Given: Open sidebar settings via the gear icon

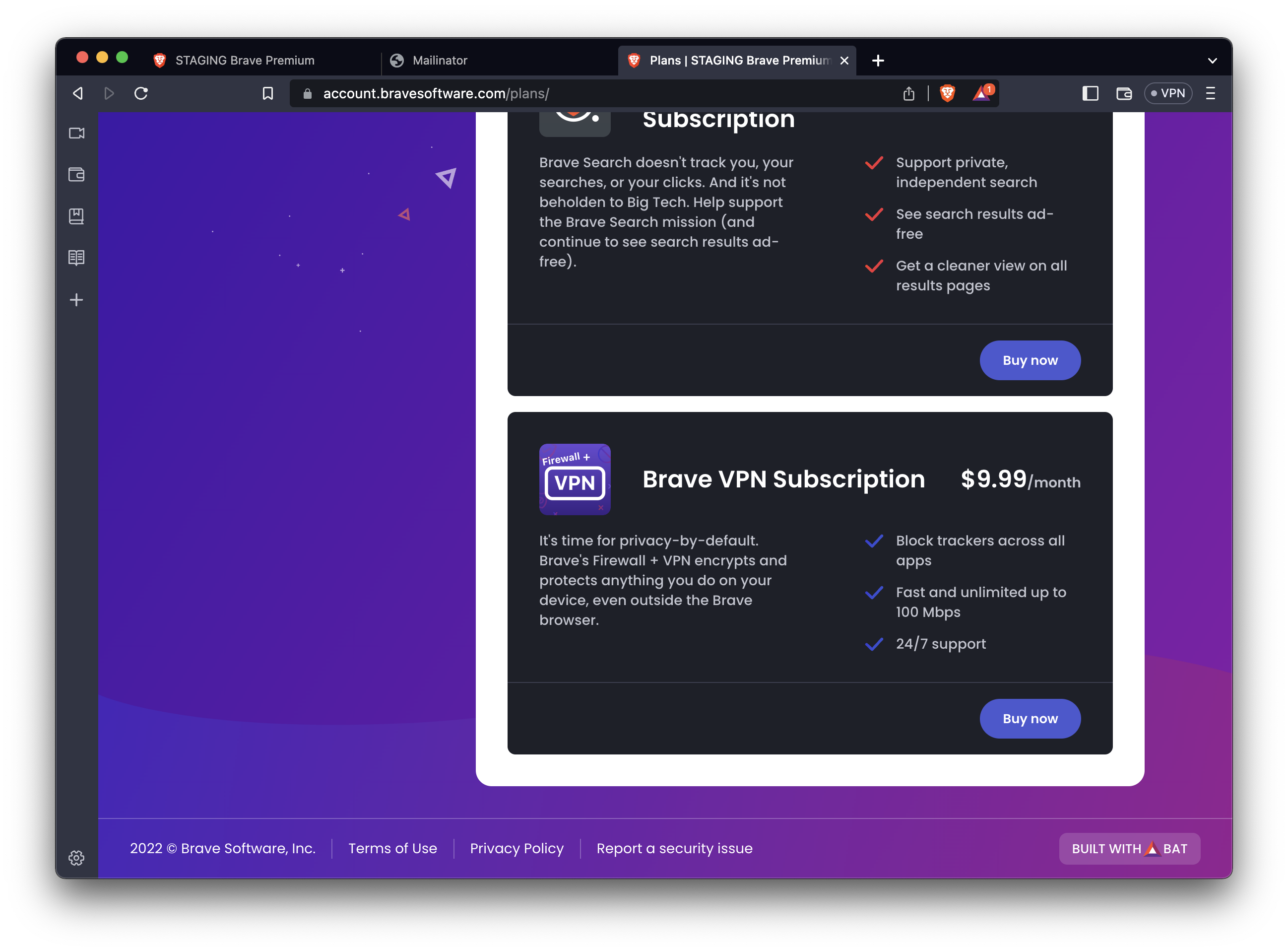Looking at the screenshot, I should [76, 858].
